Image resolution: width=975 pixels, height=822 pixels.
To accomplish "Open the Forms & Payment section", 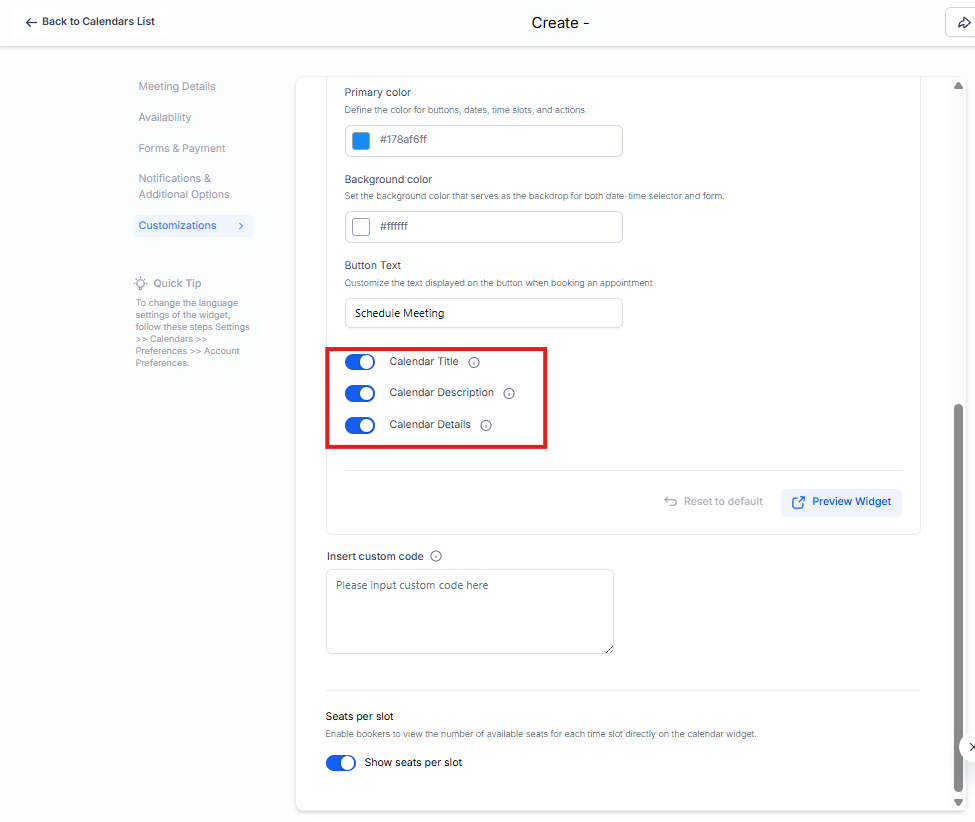I will pyautogui.click(x=182, y=149).
